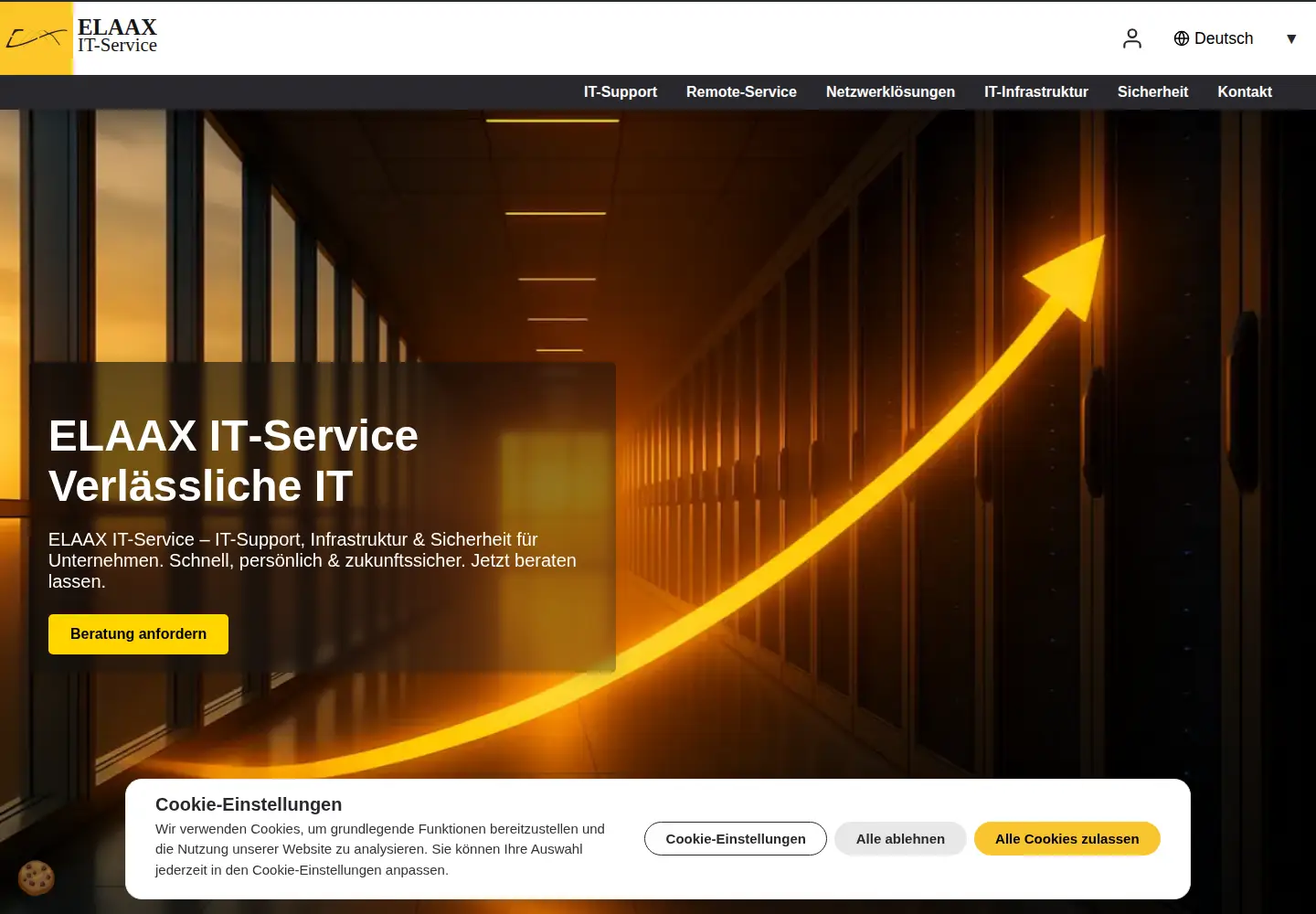The image size is (1316, 914).
Task: Open the Sicherheit navigation item
Action: (x=1152, y=91)
